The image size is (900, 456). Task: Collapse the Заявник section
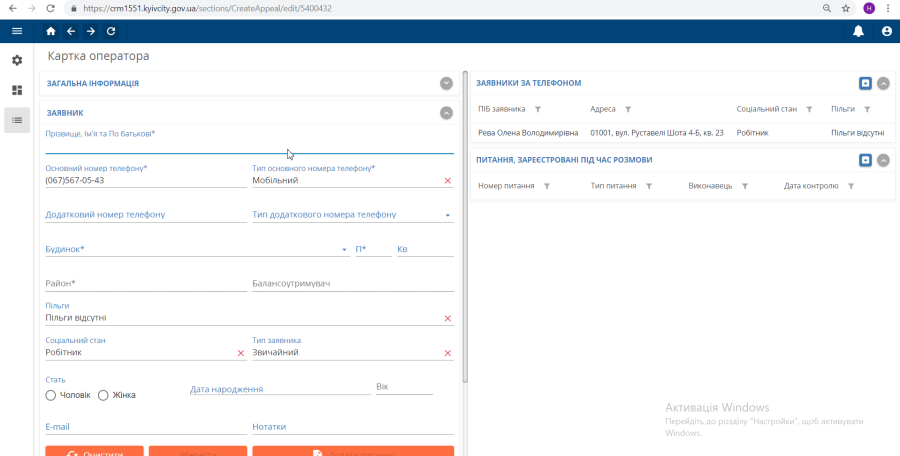tap(446, 113)
